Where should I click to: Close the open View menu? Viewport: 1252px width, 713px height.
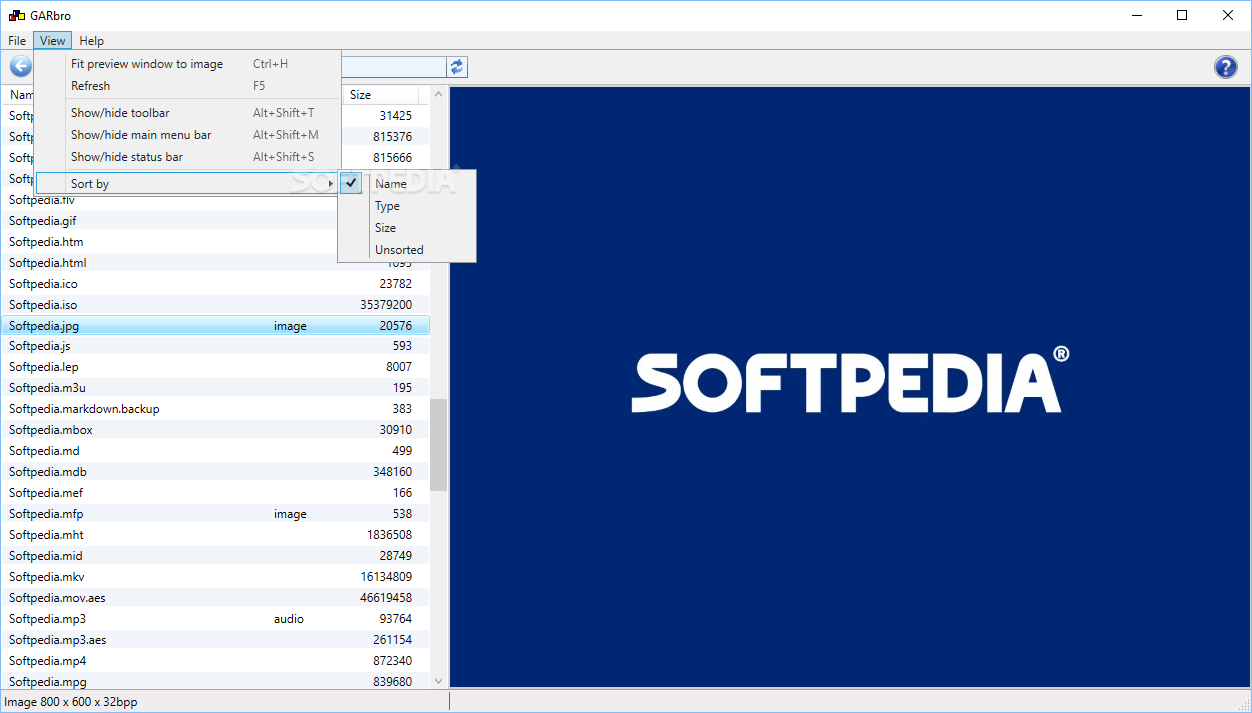coord(53,41)
